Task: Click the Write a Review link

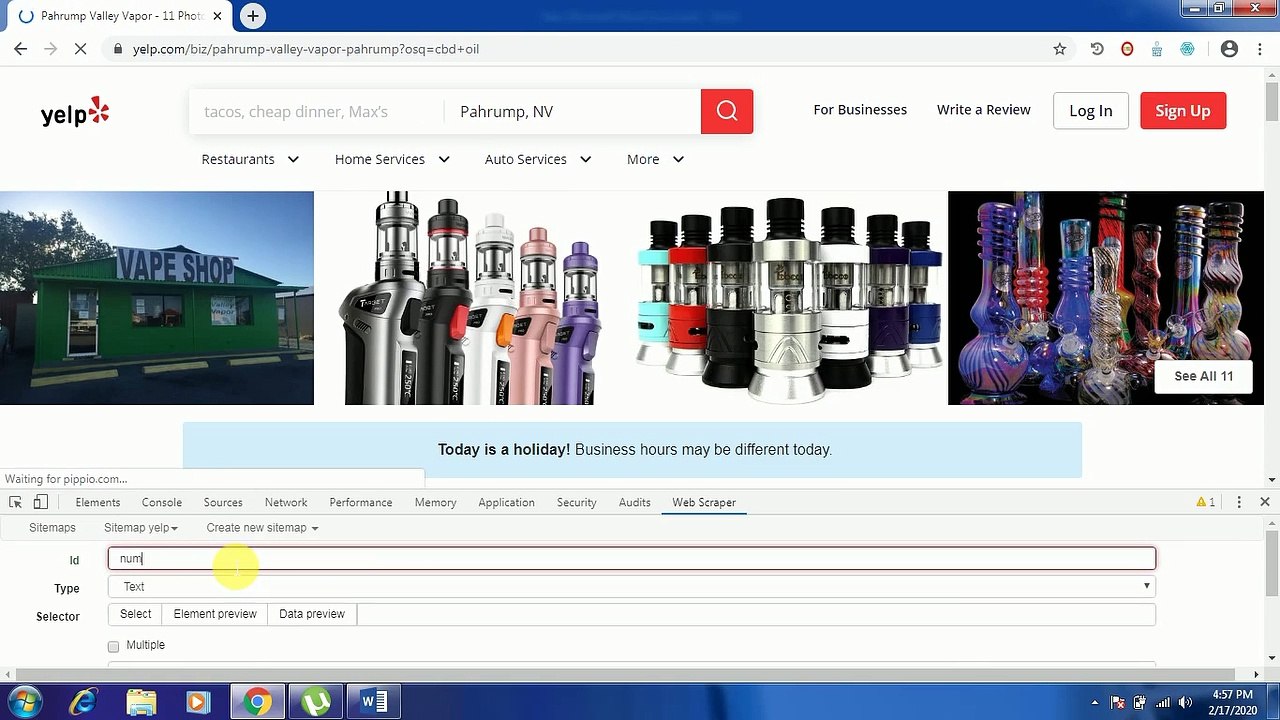Action: pos(984,110)
